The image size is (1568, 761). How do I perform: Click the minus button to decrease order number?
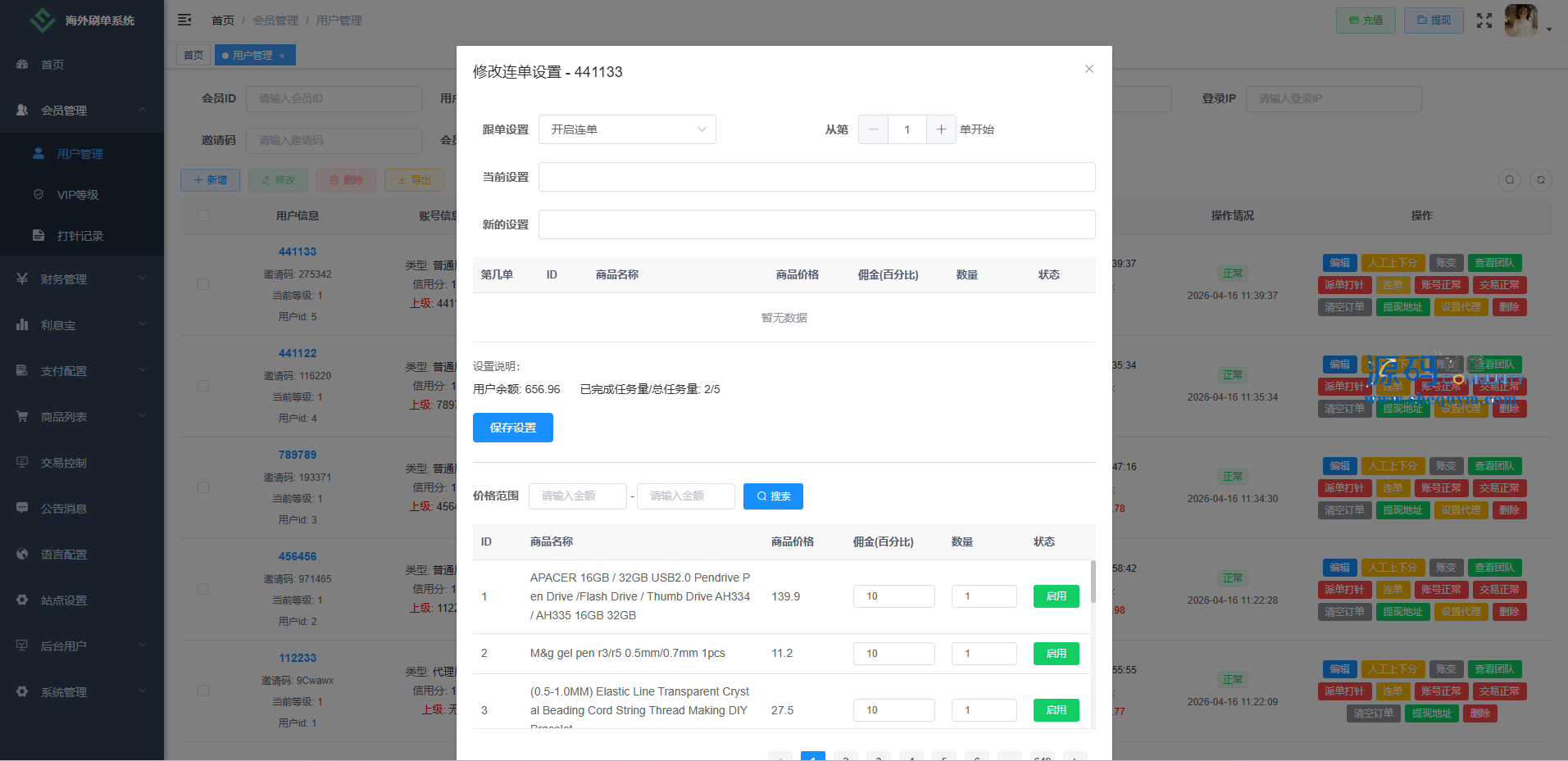point(873,129)
